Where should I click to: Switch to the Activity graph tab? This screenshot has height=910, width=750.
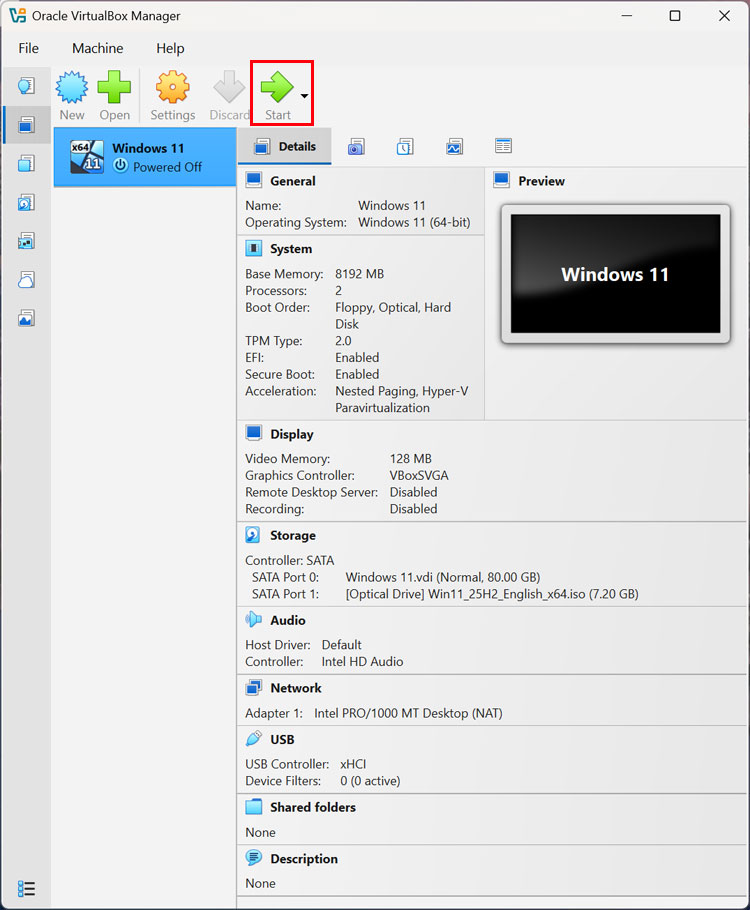click(x=455, y=147)
